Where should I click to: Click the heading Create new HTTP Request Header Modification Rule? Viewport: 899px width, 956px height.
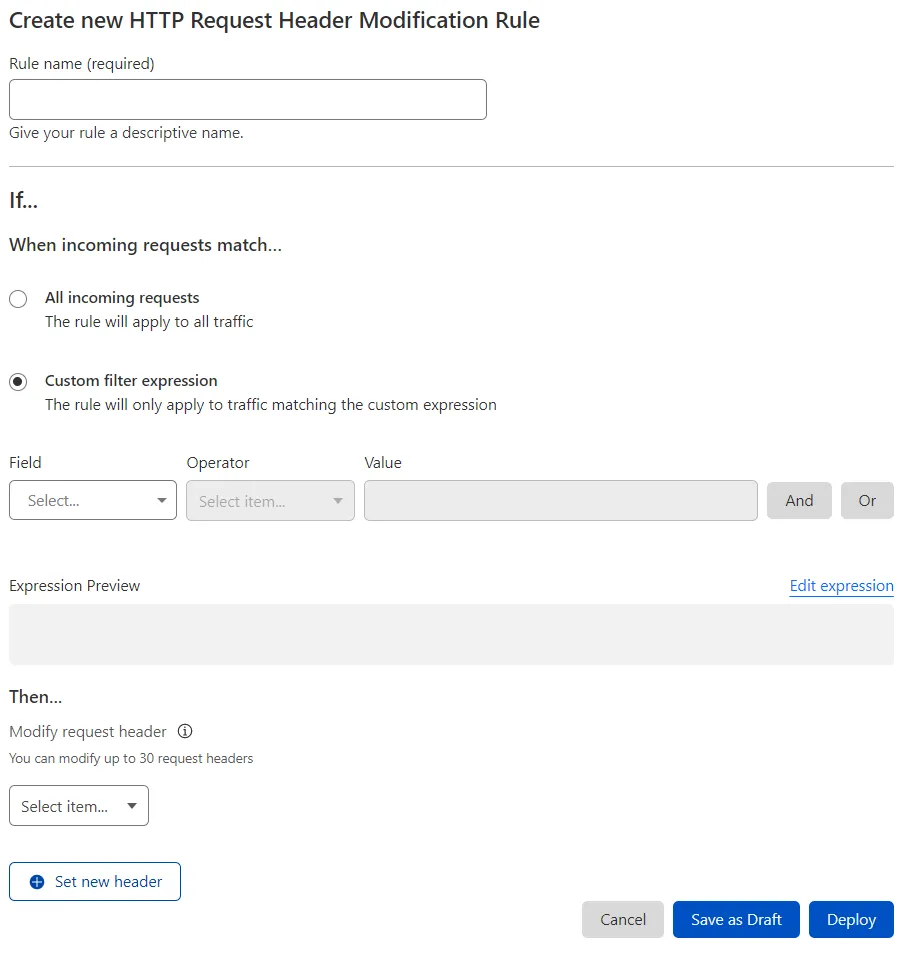coord(273,20)
